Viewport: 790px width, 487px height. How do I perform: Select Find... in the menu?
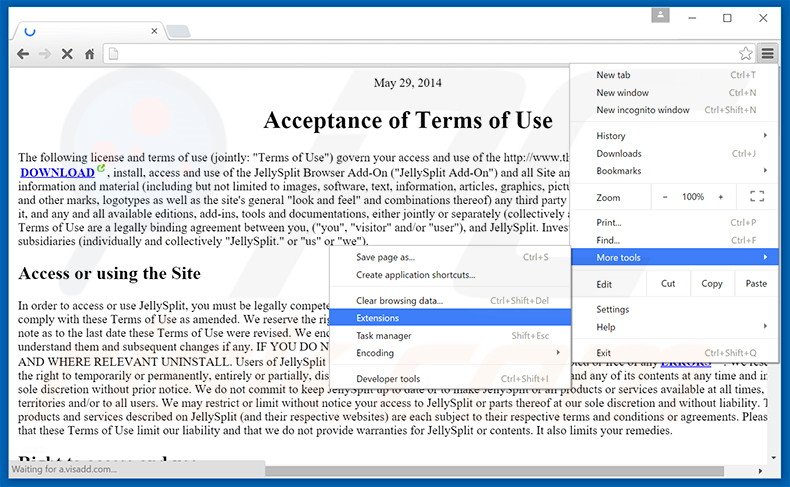(675, 240)
